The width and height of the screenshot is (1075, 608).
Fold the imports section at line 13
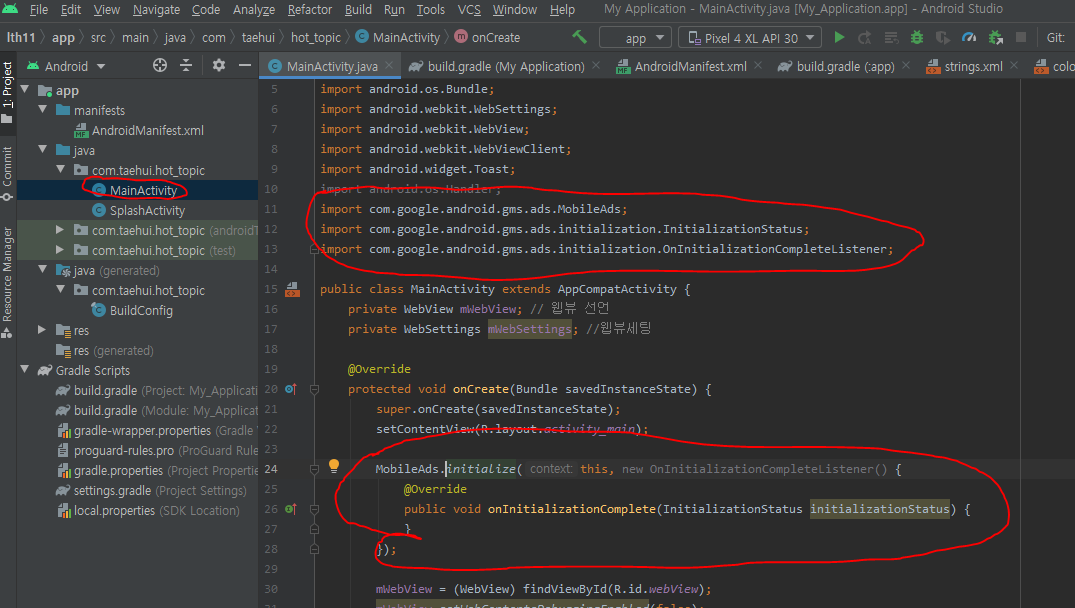click(x=315, y=250)
